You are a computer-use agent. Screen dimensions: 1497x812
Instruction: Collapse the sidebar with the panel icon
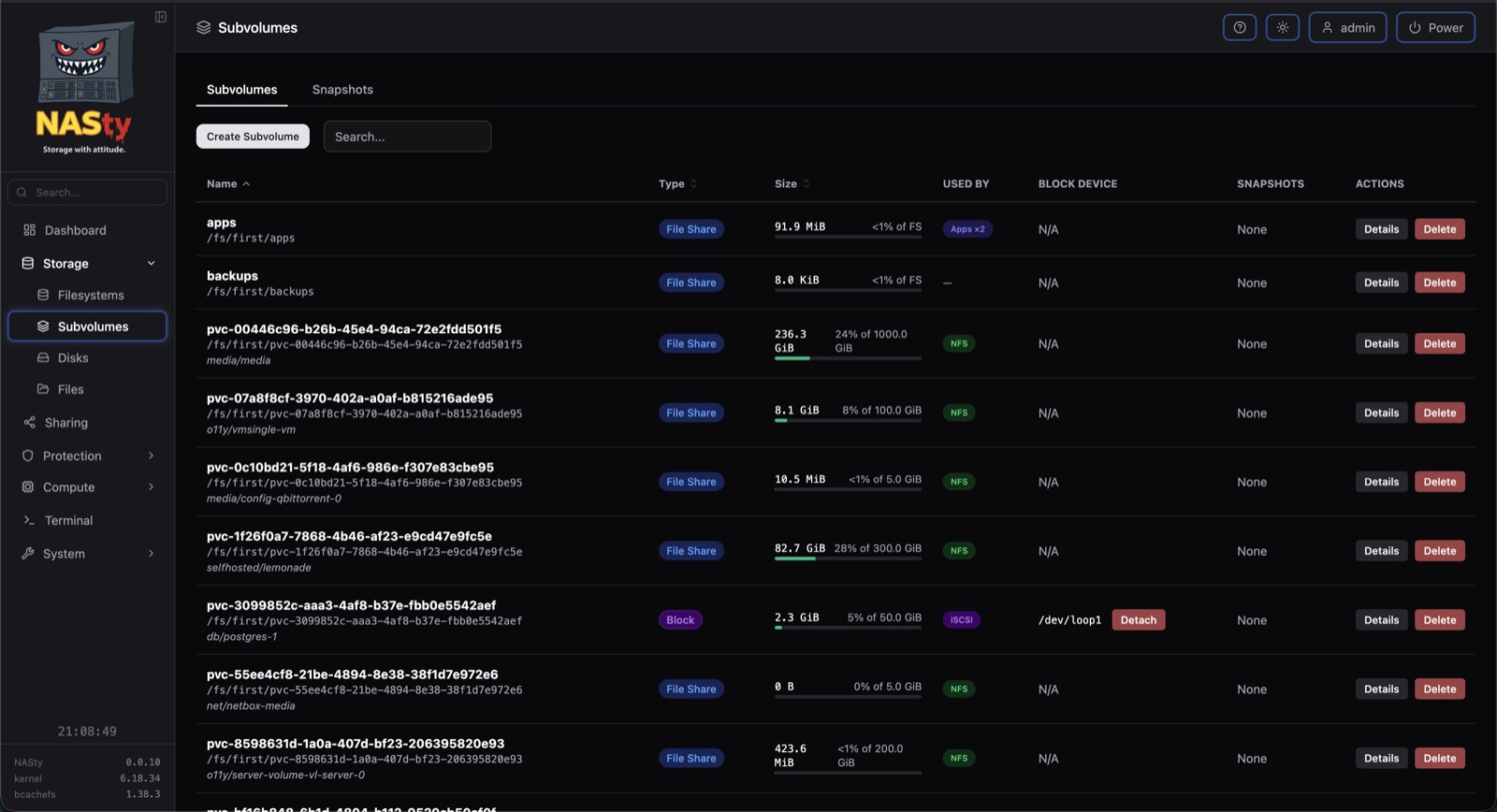[161, 17]
